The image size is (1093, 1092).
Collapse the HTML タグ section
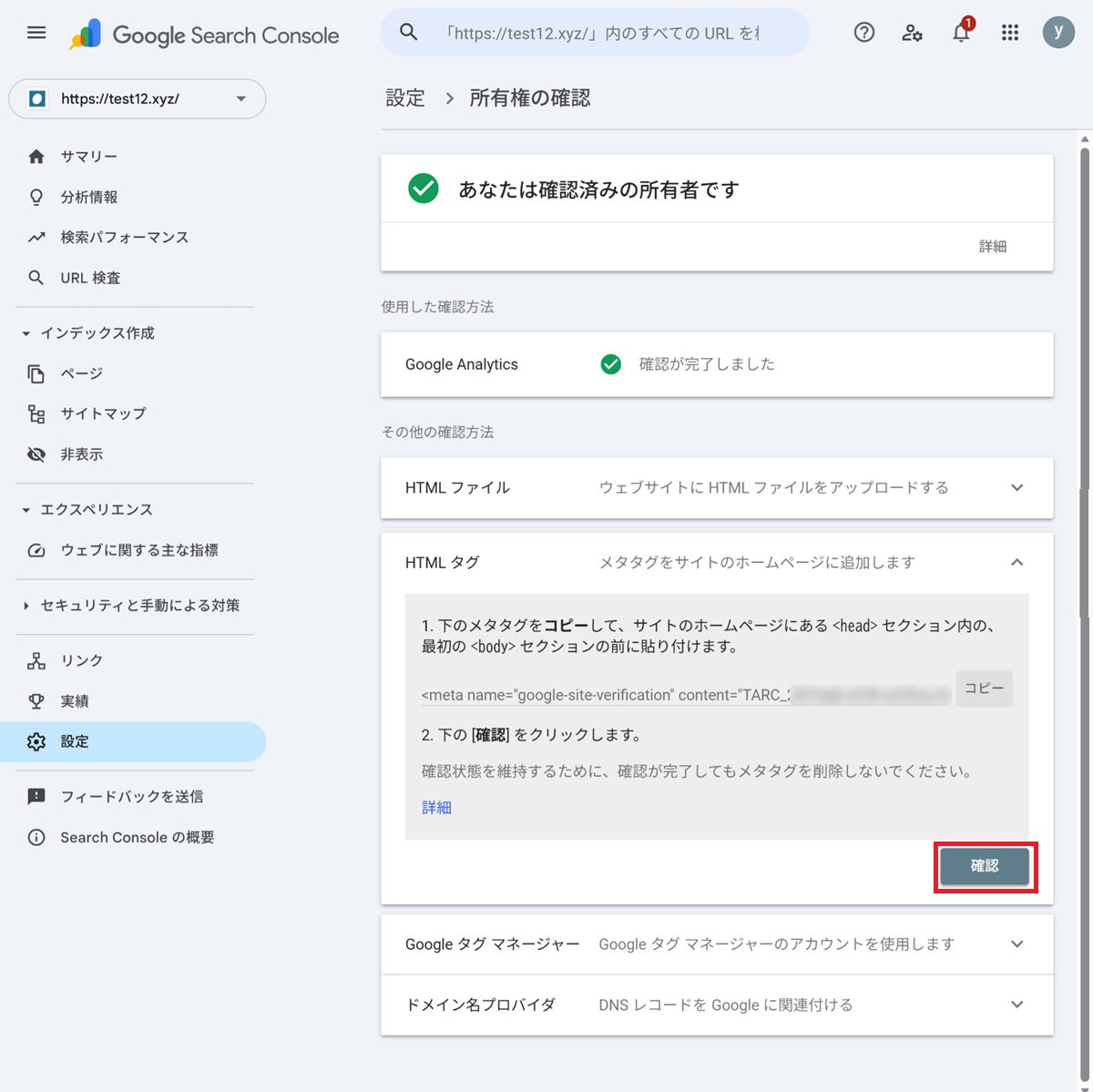click(1016, 563)
